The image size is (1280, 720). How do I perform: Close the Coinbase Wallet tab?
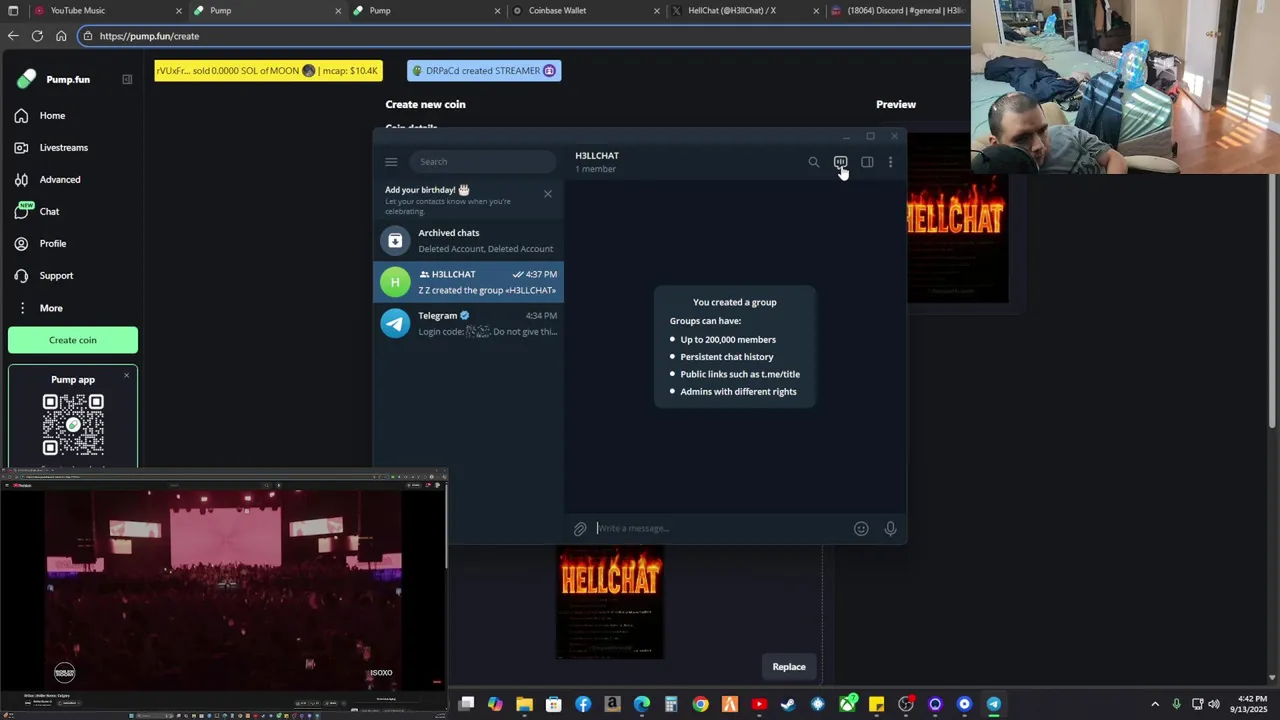pyautogui.click(x=657, y=11)
